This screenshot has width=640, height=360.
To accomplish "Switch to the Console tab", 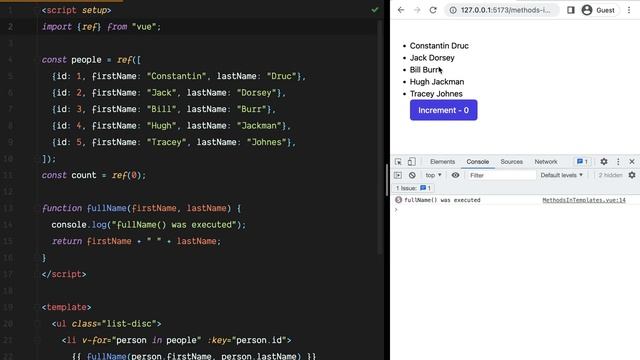I will tap(478, 162).
